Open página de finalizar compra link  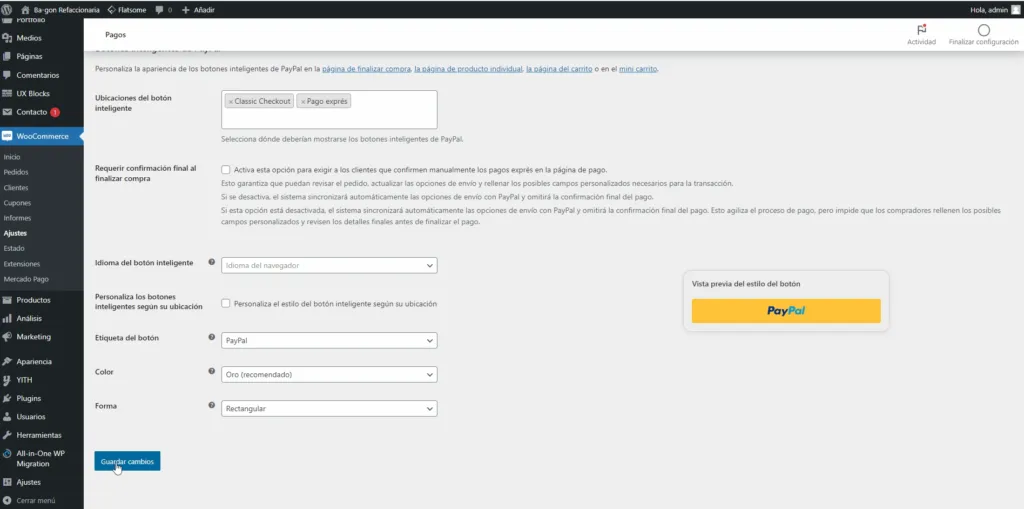(x=366, y=69)
